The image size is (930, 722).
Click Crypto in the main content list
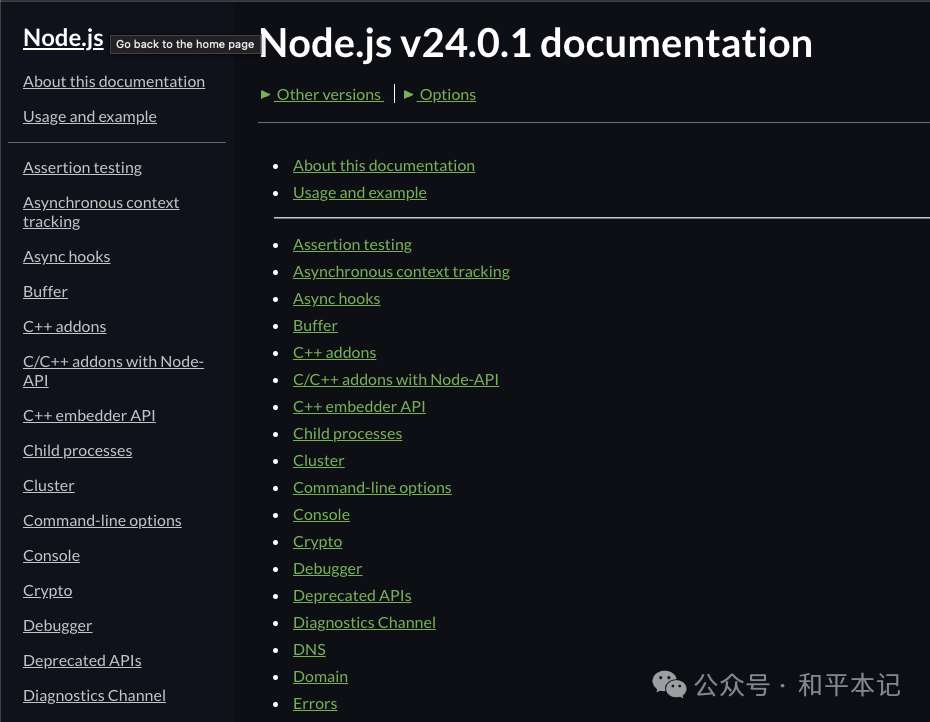click(x=317, y=542)
